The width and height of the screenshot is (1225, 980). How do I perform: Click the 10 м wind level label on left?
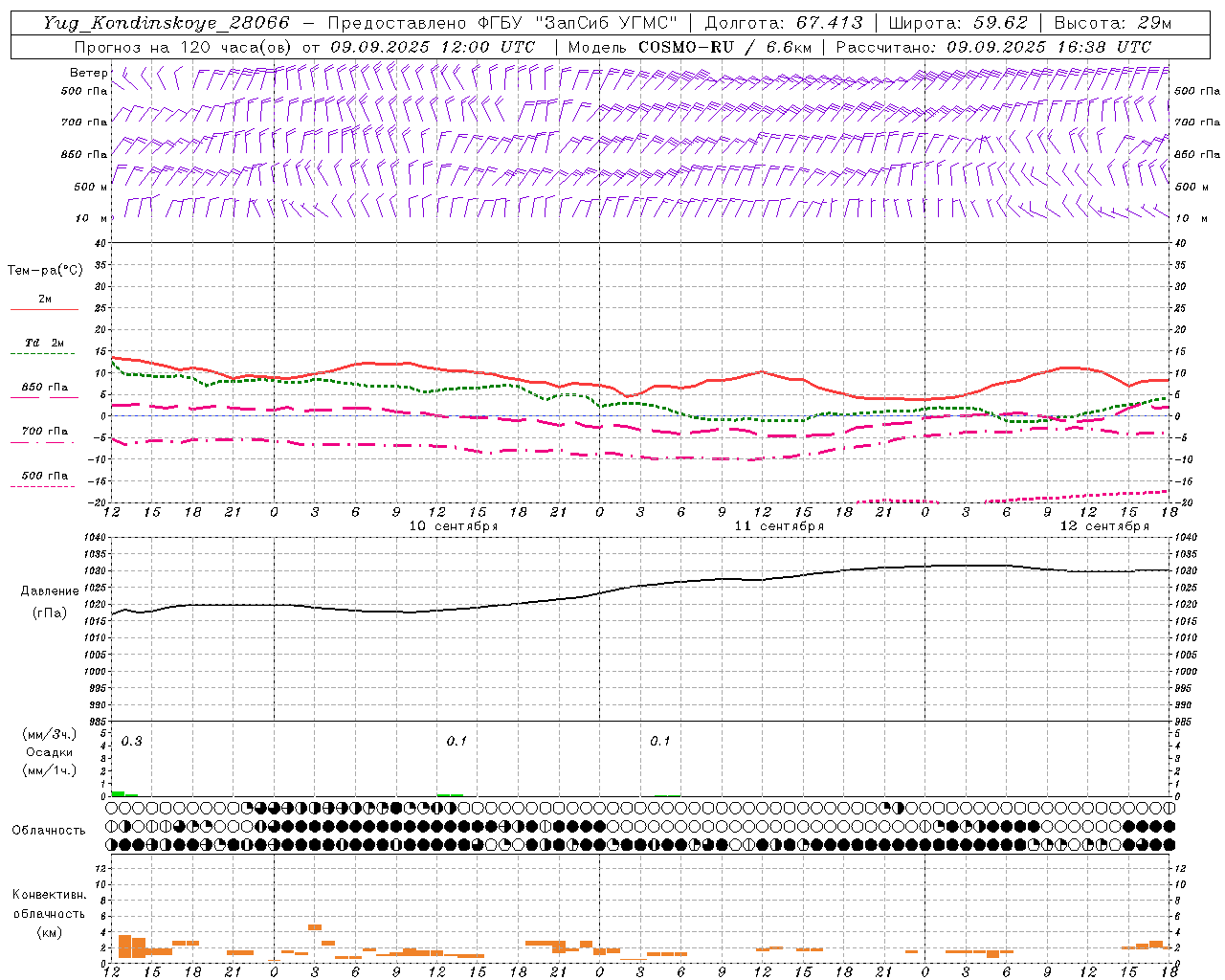91,218
